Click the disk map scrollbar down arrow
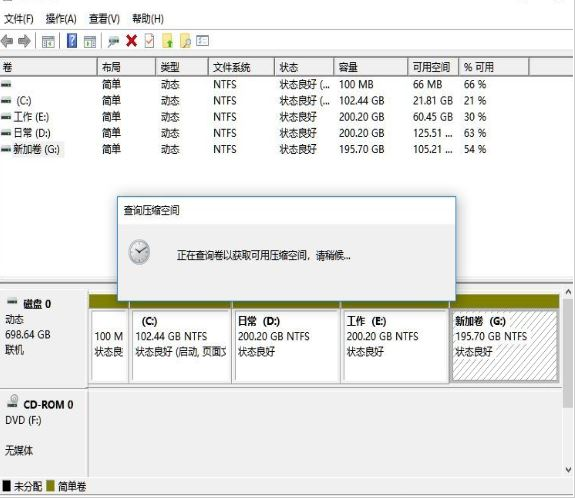 pyautogui.click(x=568, y=470)
